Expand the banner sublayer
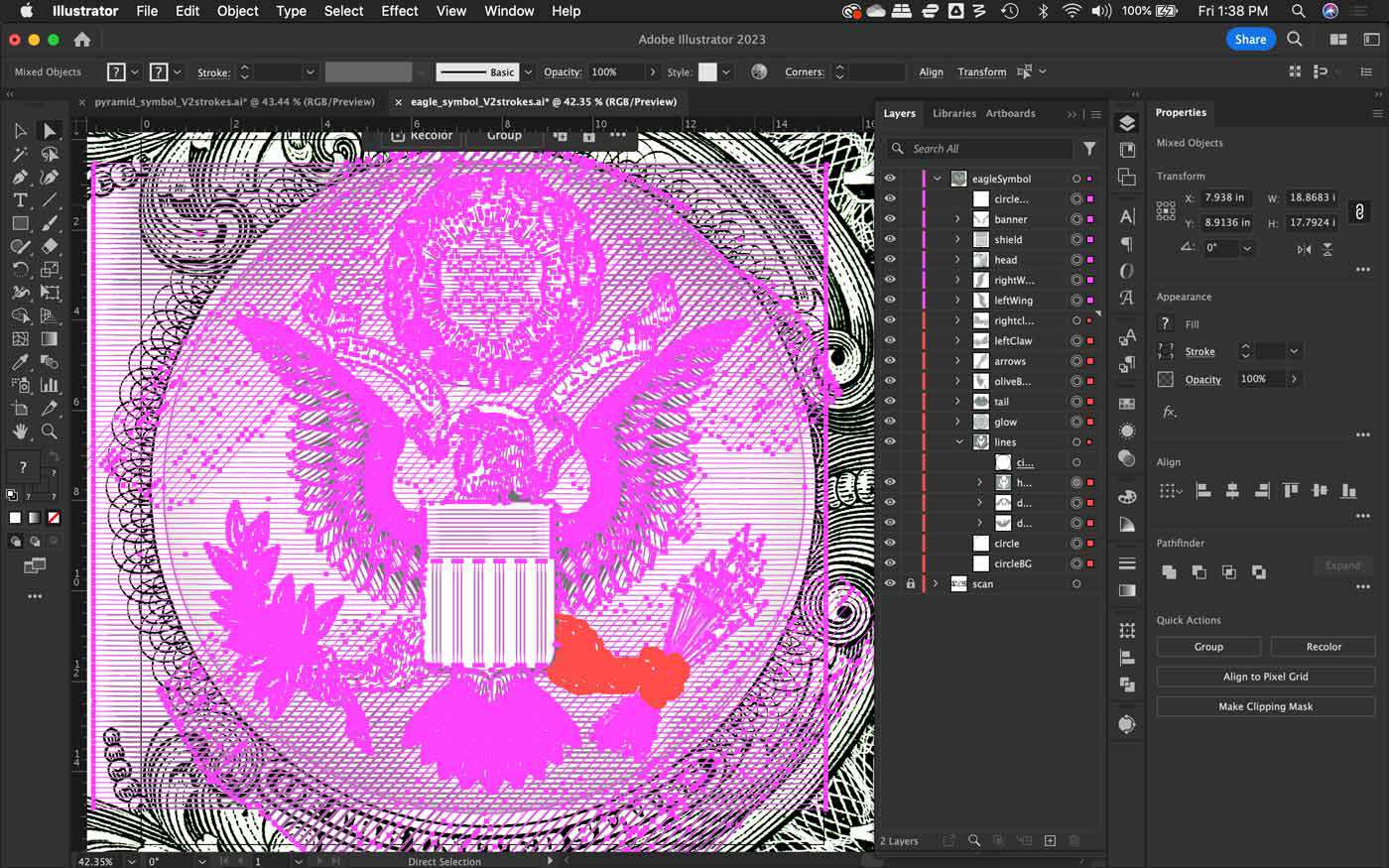Image resolution: width=1389 pixels, height=868 pixels. (958, 219)
